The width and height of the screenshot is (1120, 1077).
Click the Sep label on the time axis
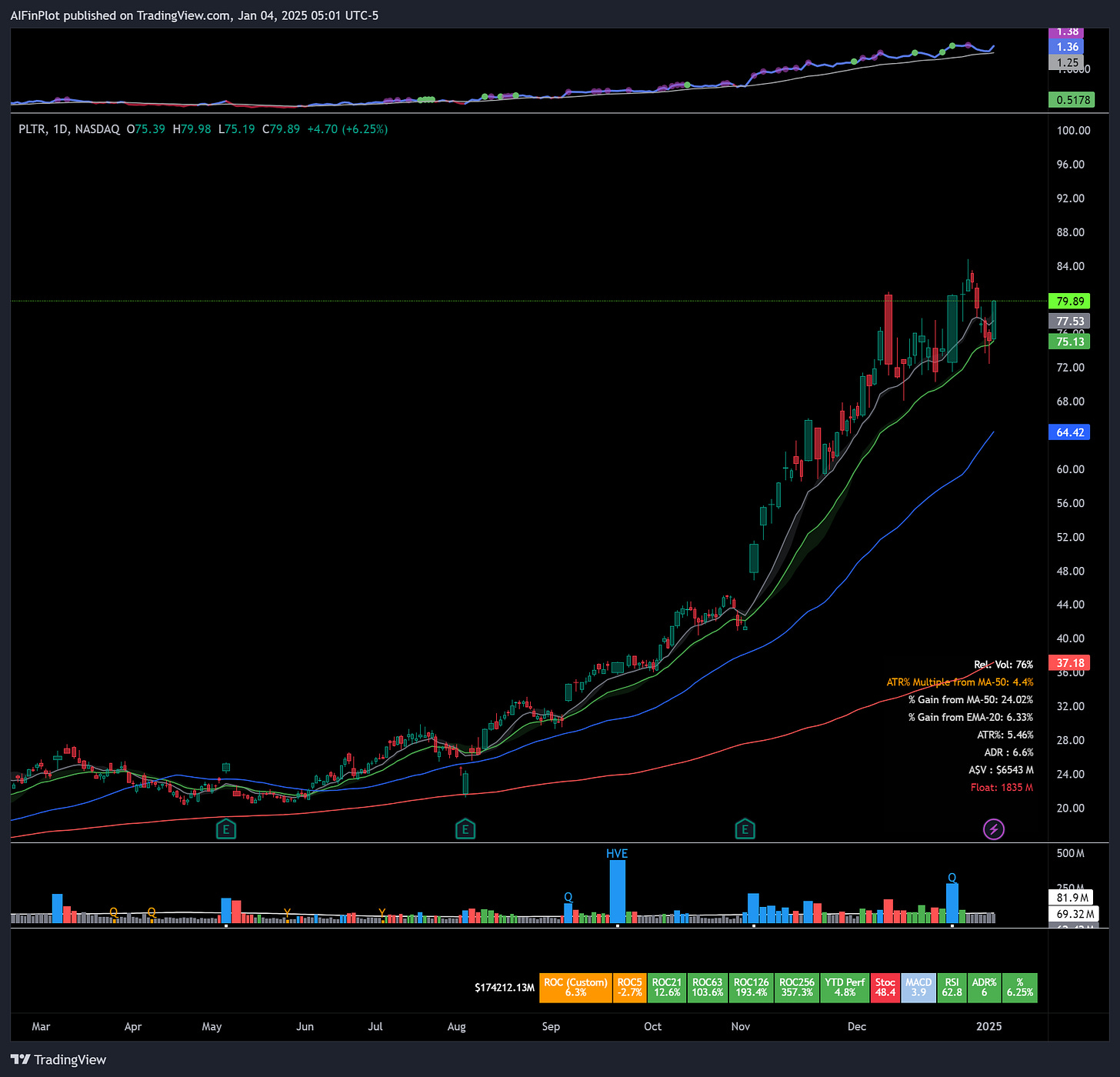(x=551, y=1027)
